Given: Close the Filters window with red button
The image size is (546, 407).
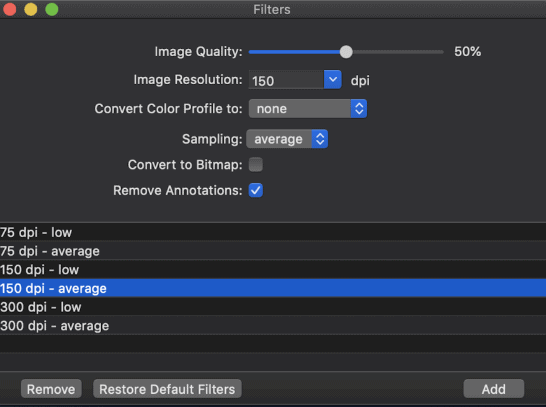Looking at the screenshot, I should click(x=10, y=9).
